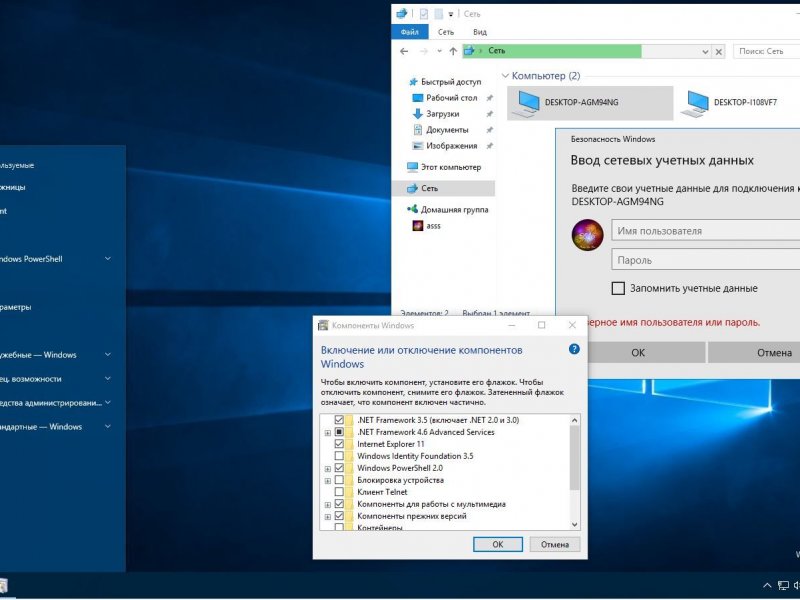Click Explorer window's network title-bar icon

coord(402,14)
